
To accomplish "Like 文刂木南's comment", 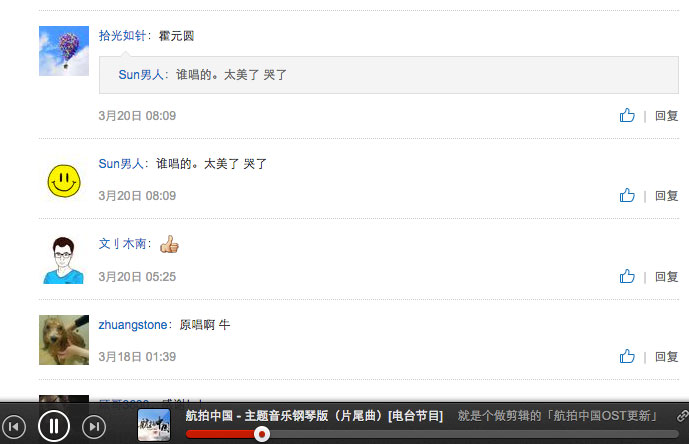I will (627, 277).
